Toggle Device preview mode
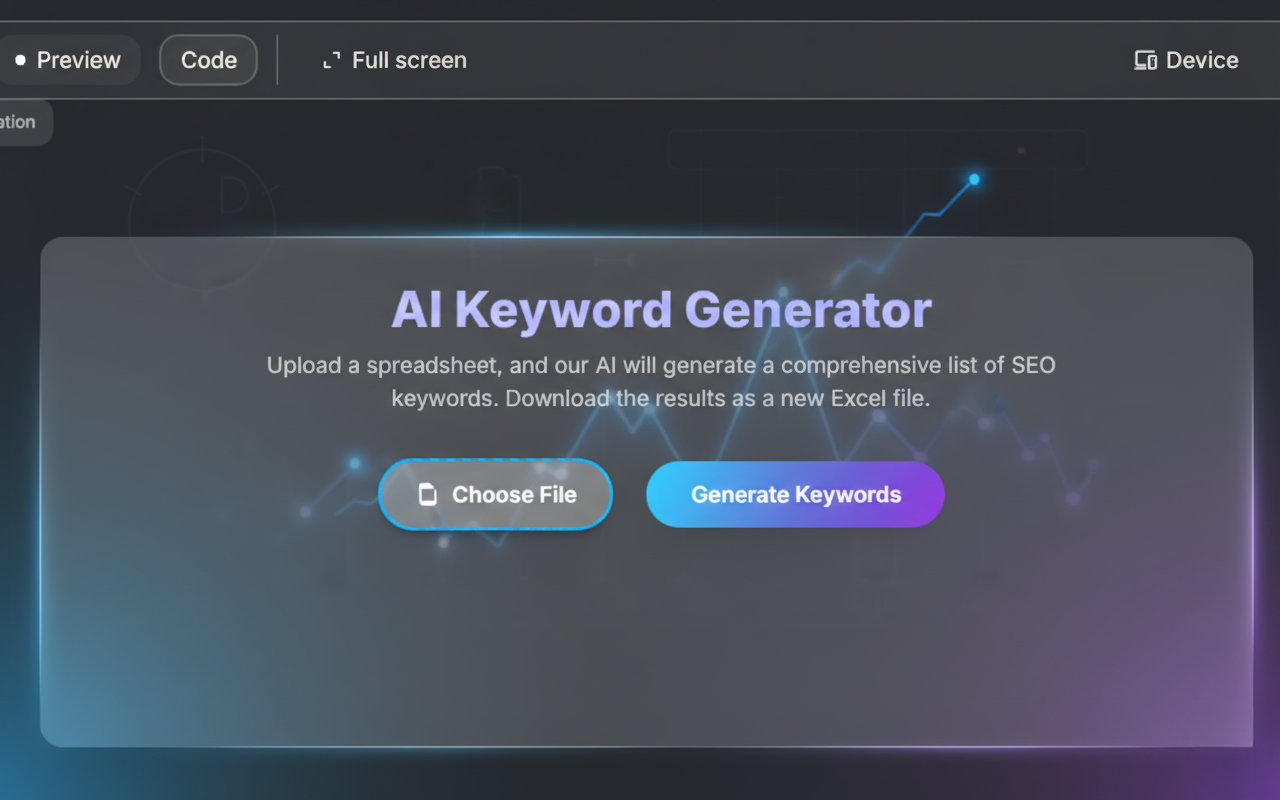The image size is (1280, 800). coord(1185,60)
